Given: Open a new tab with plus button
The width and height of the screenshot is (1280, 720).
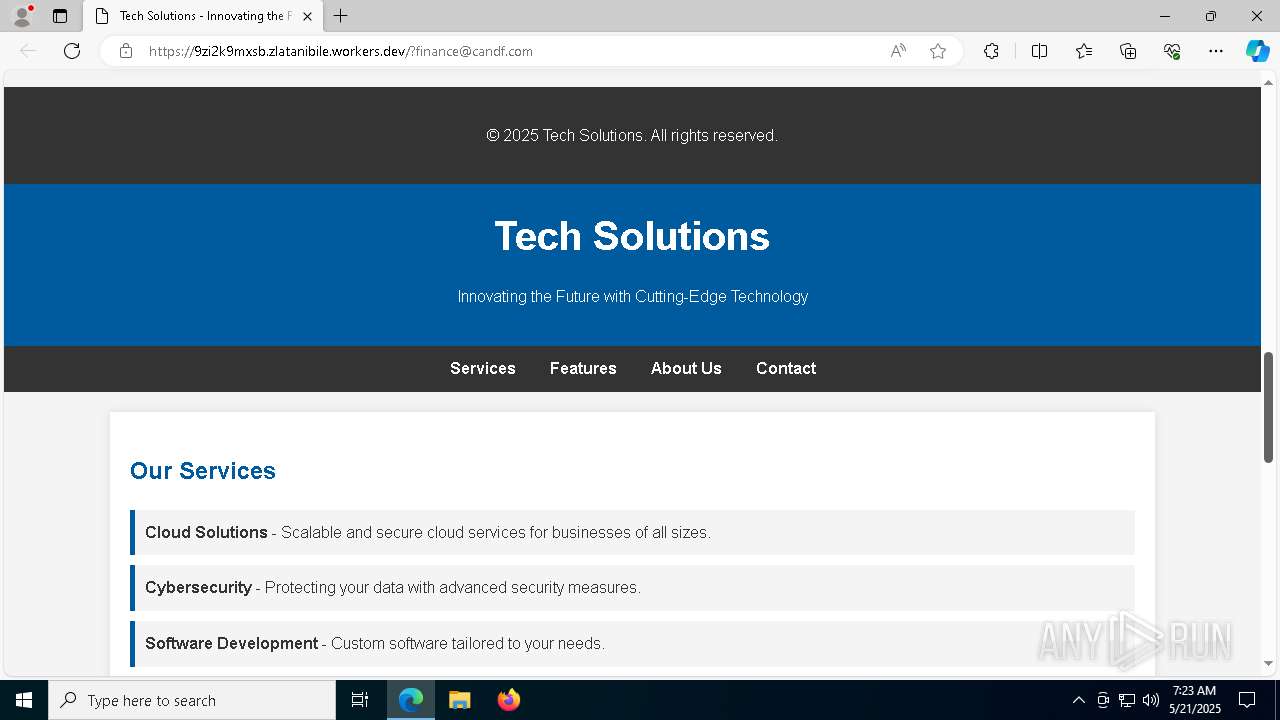Looking at the screenshot, I should tap(341, 16).
